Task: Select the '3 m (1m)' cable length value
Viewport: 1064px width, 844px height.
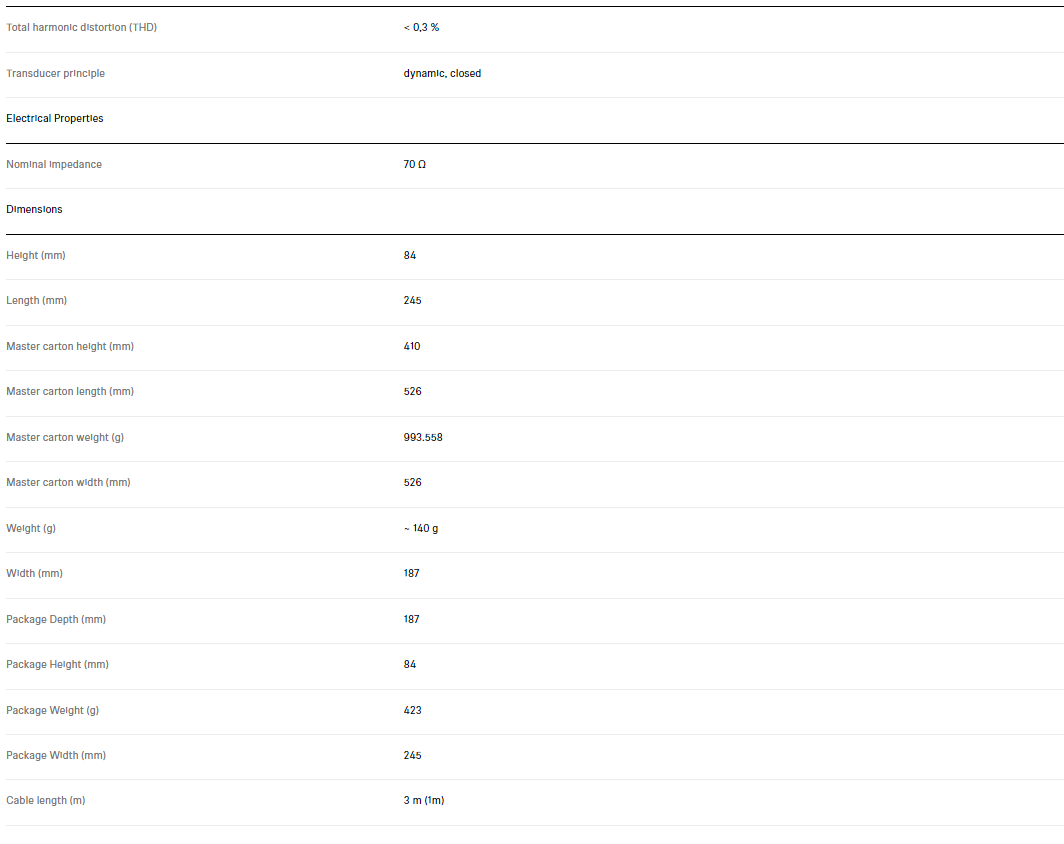Action: point(424,800)
